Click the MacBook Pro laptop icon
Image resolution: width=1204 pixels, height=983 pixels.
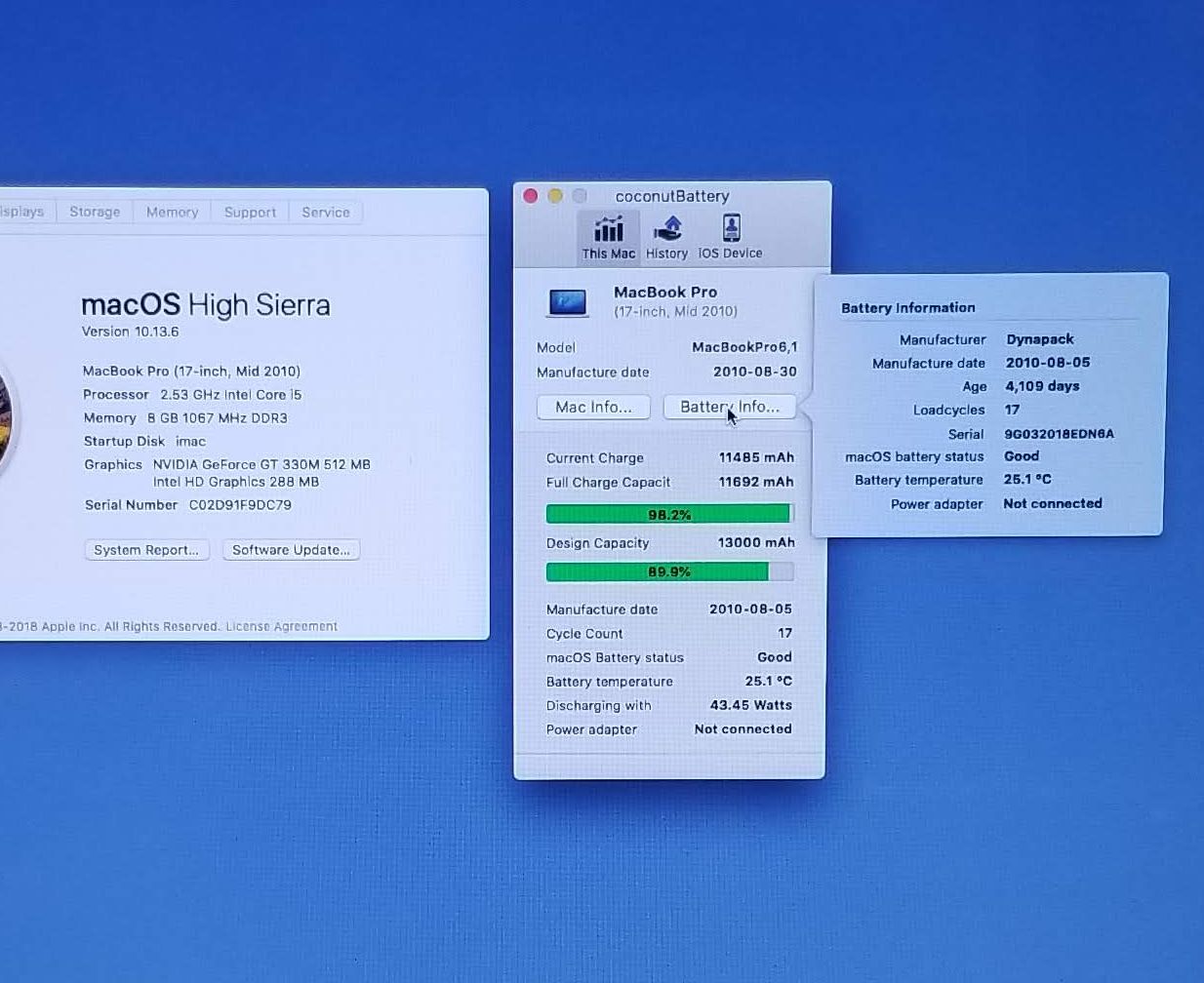567,302
